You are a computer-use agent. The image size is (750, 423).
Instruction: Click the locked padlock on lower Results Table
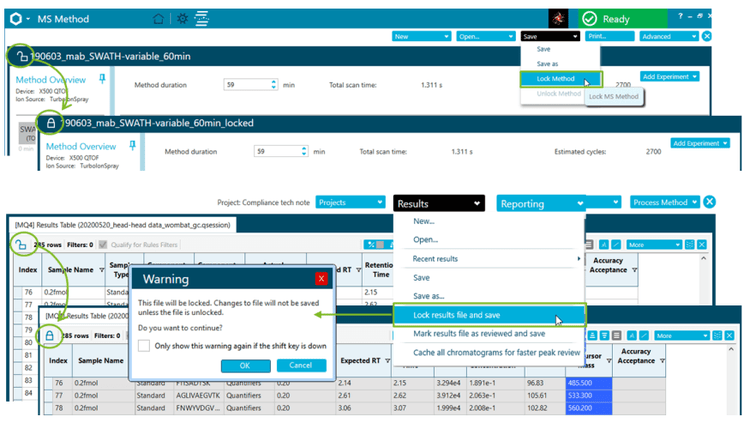(48, 335)
